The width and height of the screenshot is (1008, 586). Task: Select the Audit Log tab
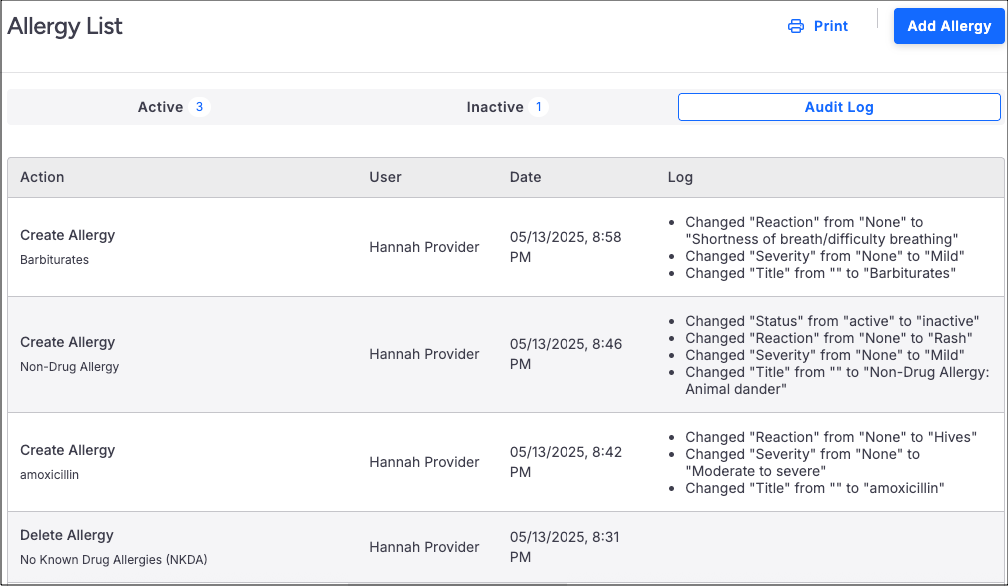[x=839, y=107]
